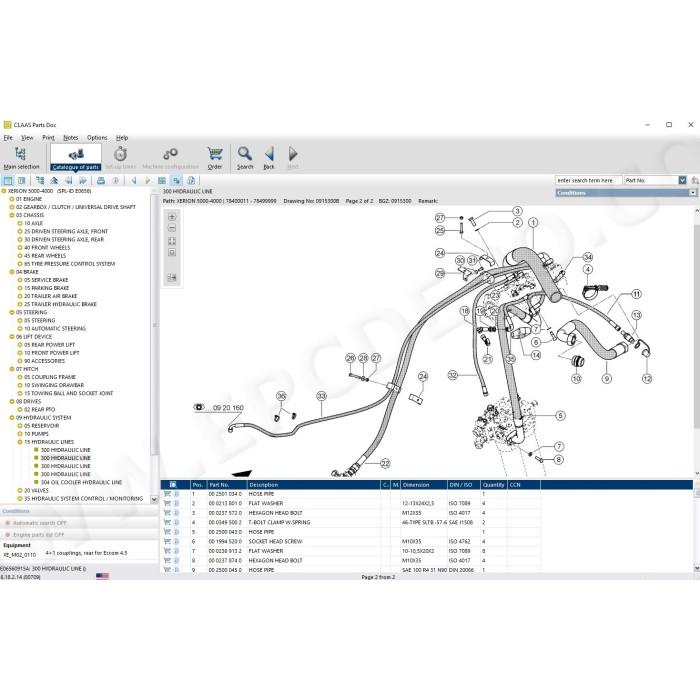Zoom in on the drawing with plus

click(172, 217)
